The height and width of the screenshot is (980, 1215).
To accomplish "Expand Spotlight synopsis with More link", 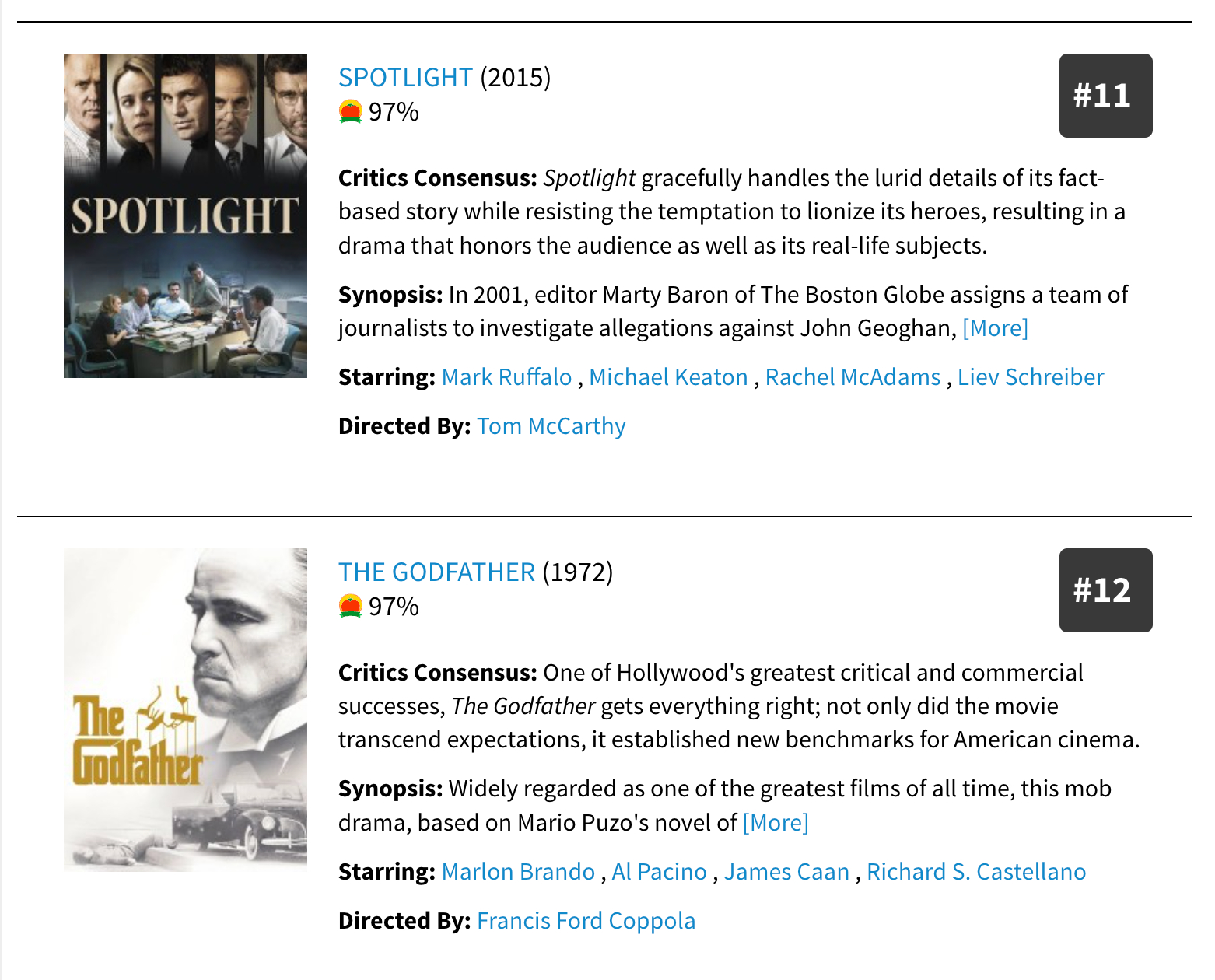I will tap(995, 328).
